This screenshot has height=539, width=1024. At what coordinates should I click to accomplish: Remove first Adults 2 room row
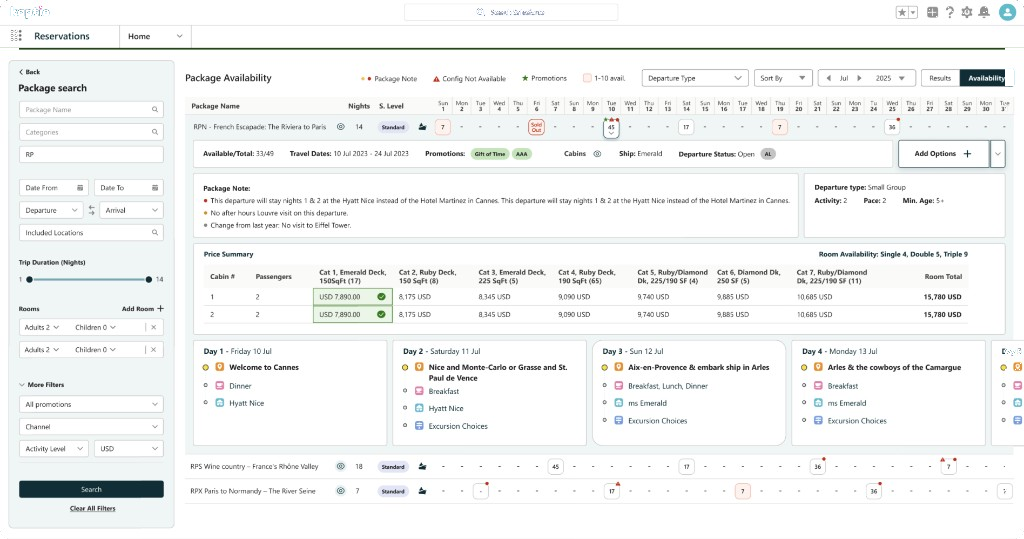click(x=153, y=327)
